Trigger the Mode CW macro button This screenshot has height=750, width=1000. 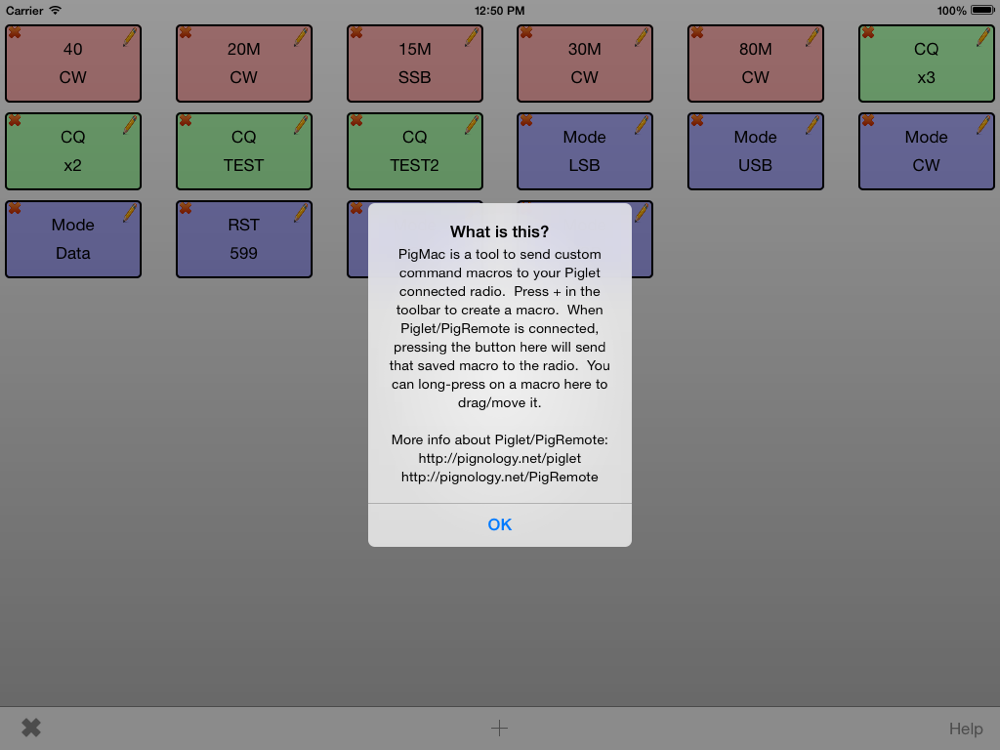(927, 151)
